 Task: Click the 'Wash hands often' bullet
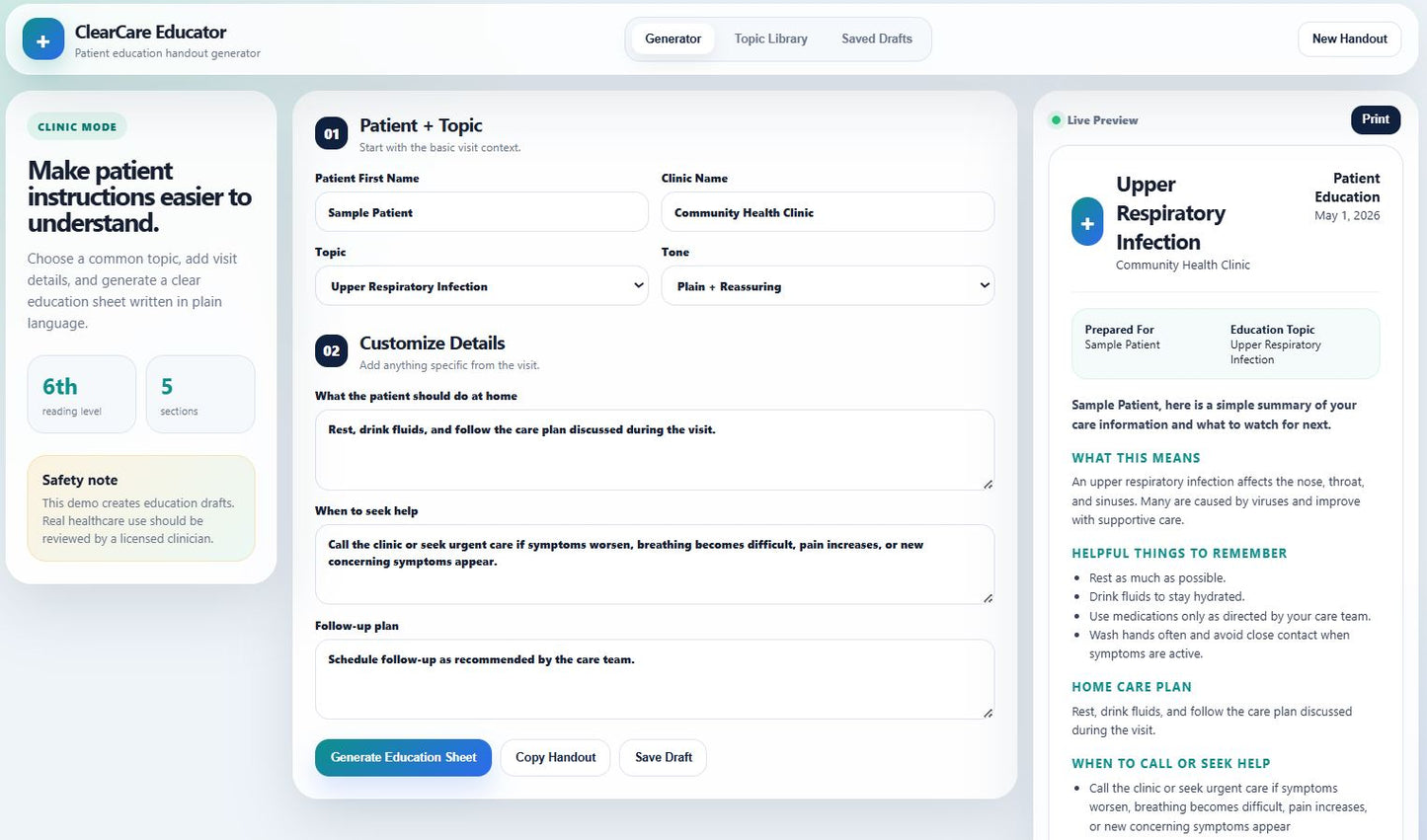coord(1219,645)
